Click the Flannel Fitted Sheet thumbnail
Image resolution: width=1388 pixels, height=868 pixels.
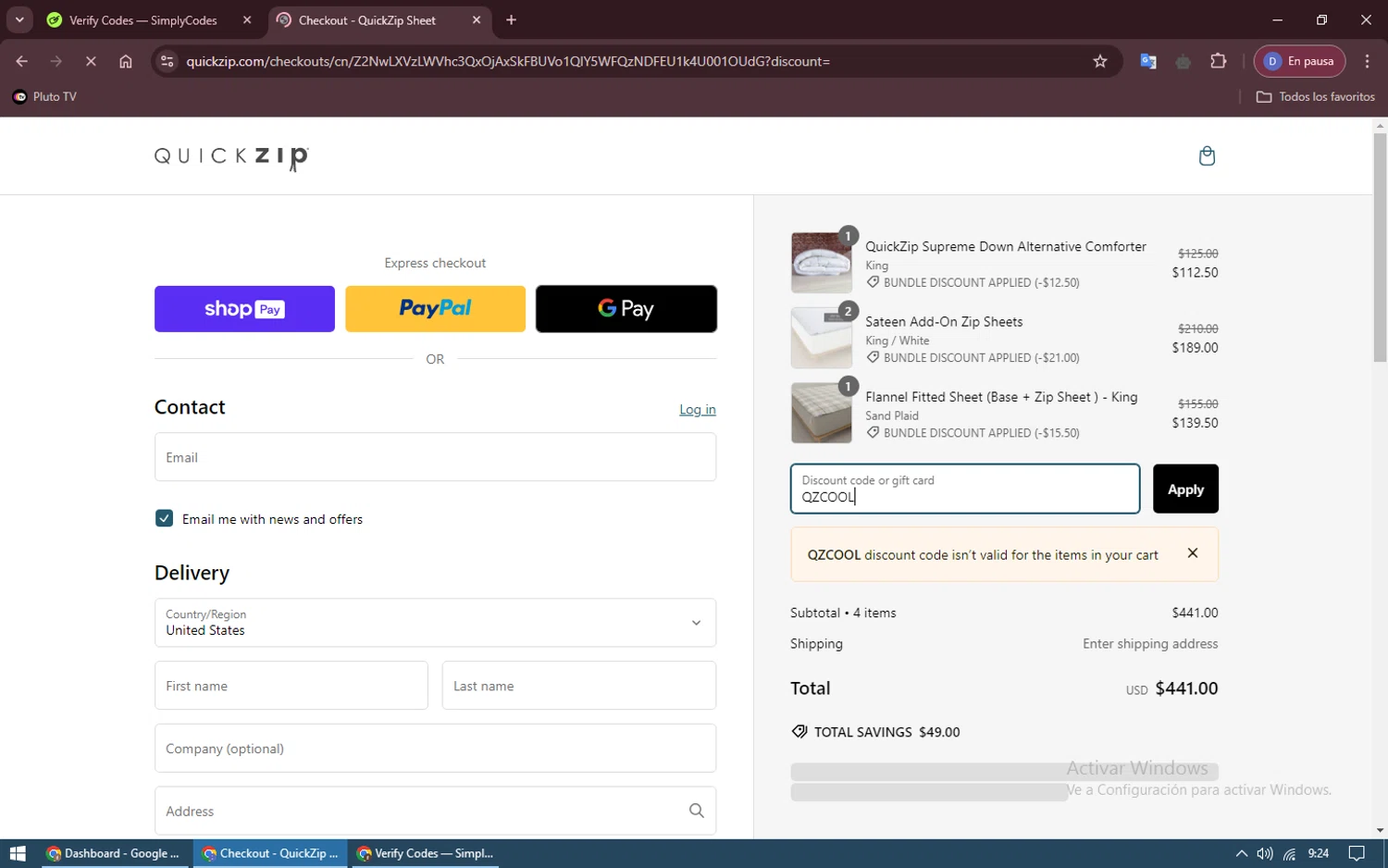click(822, 413)
